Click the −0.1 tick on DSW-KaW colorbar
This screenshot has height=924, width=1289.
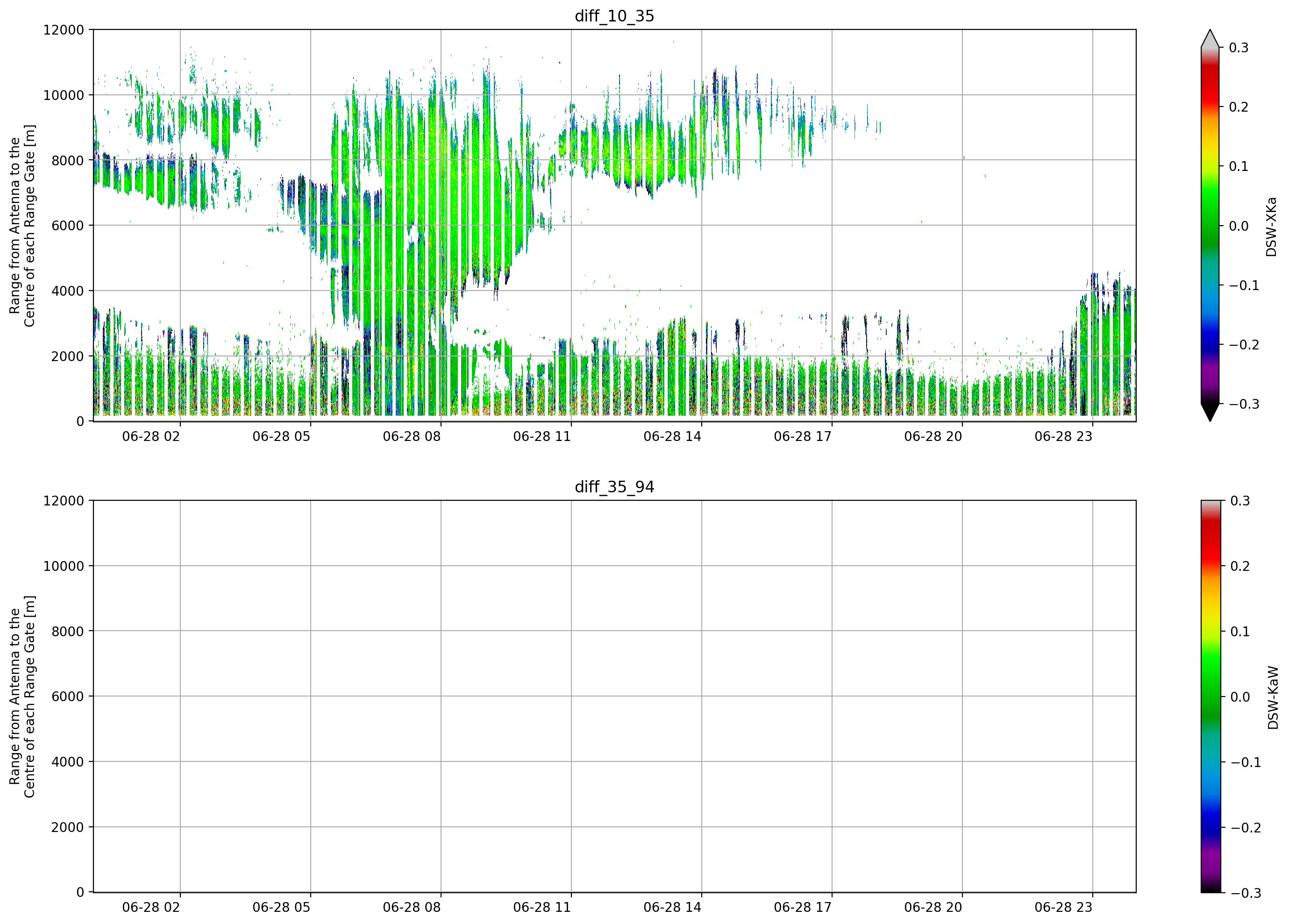coord(1245,763)
